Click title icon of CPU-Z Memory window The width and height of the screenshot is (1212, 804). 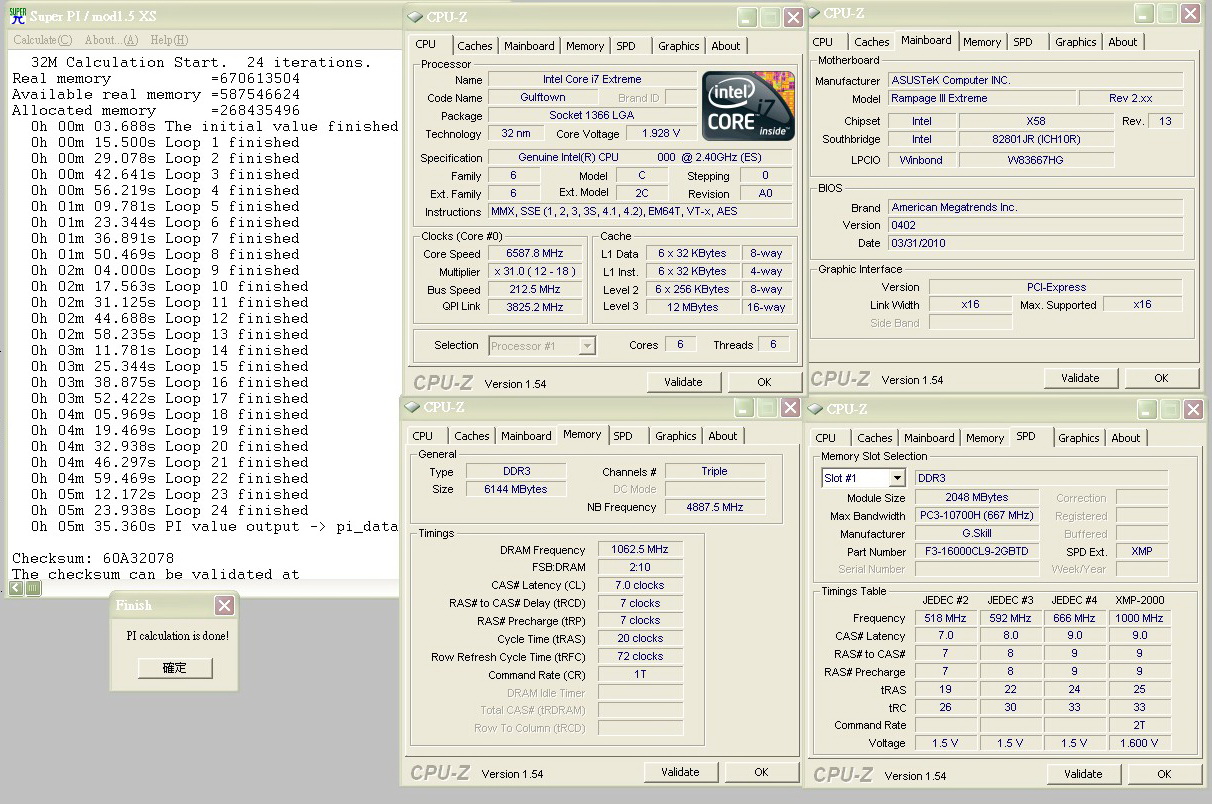click(x=412, y=407)
